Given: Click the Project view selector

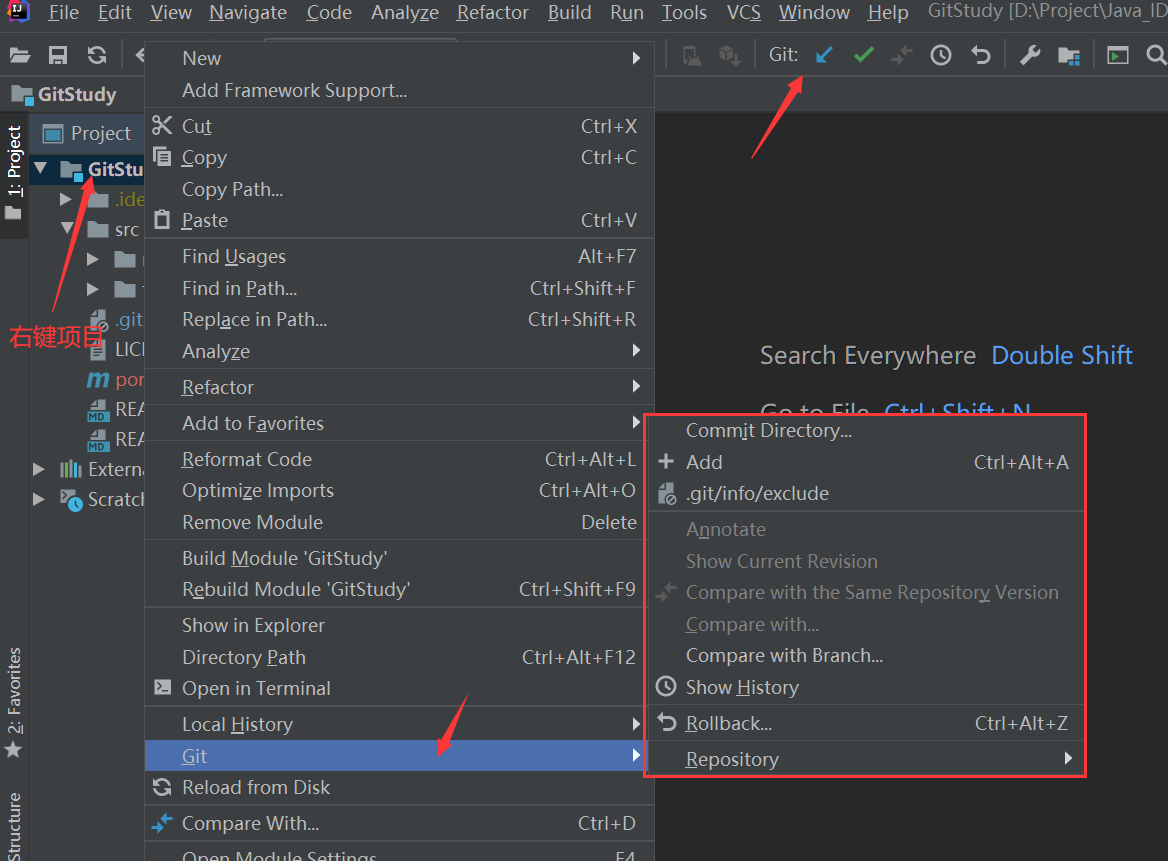Looking at the screenshot, I should coord(86,133).
